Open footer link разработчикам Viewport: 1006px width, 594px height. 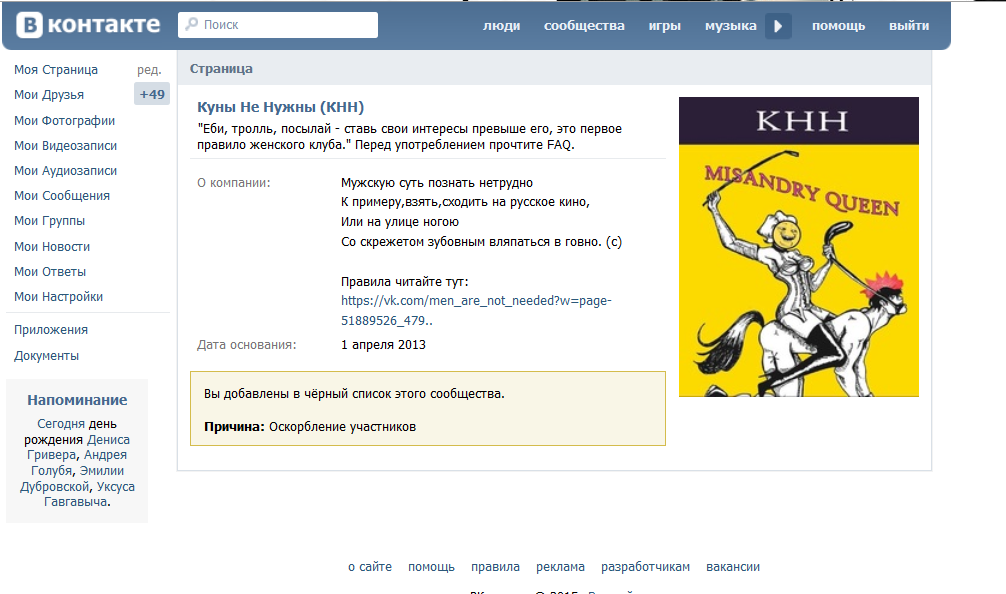click(x=645, y=567)
